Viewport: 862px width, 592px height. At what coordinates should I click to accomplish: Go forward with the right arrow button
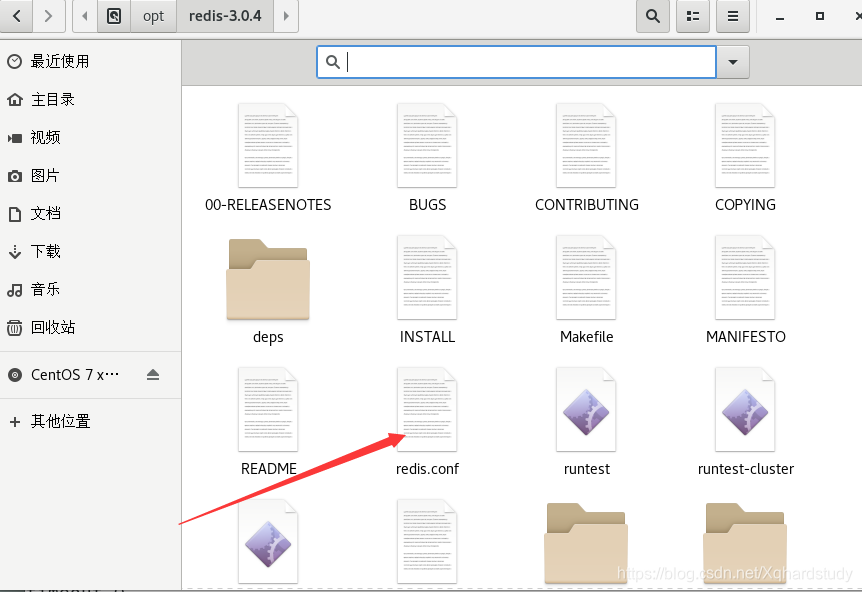click(x=49, y=16)
